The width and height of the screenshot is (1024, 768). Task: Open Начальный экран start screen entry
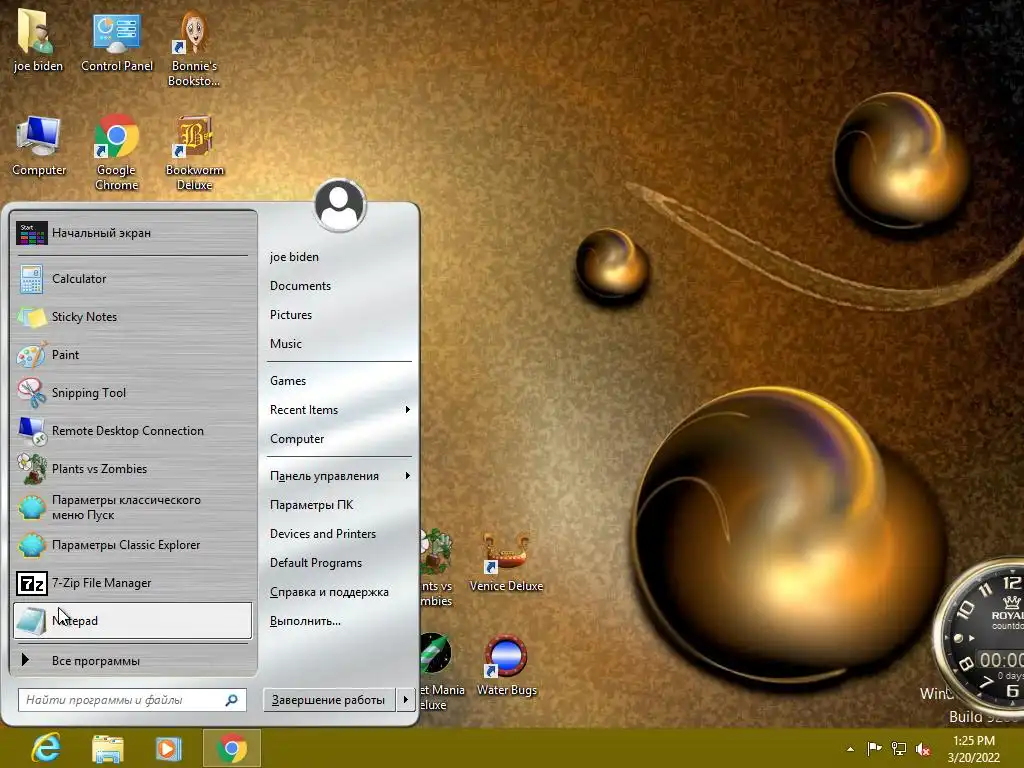point(132,232)
